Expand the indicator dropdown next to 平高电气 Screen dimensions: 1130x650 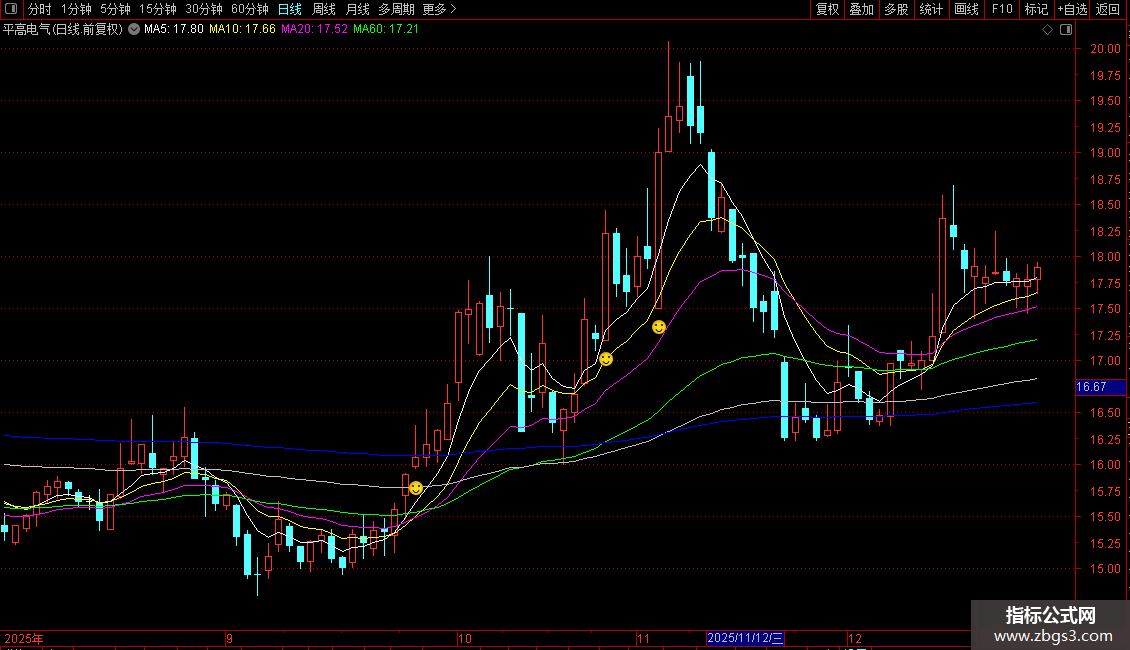tap(134, 30)
